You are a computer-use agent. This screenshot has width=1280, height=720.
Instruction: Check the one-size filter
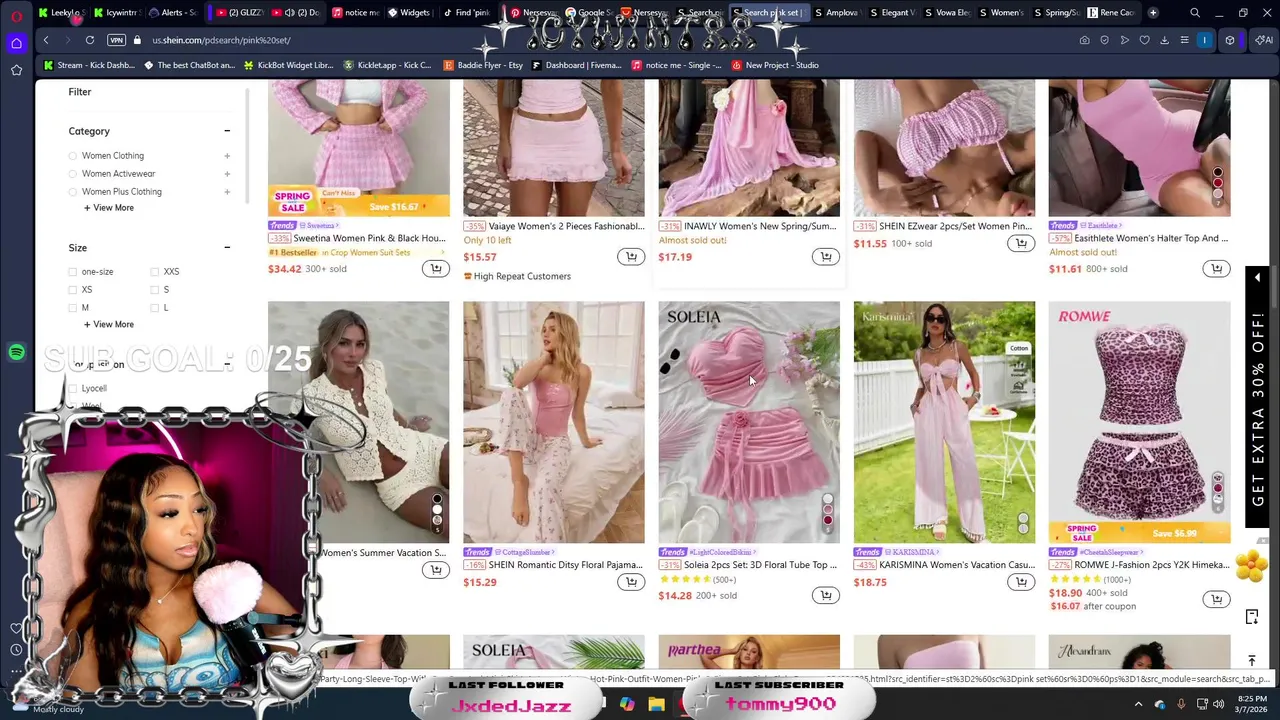click(72, 272)
